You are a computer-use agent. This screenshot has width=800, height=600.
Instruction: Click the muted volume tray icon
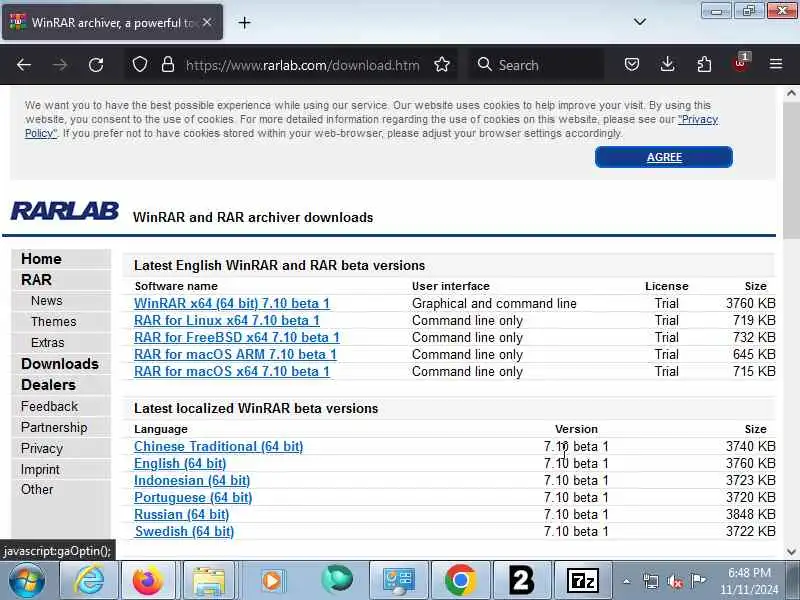point(674,581)
